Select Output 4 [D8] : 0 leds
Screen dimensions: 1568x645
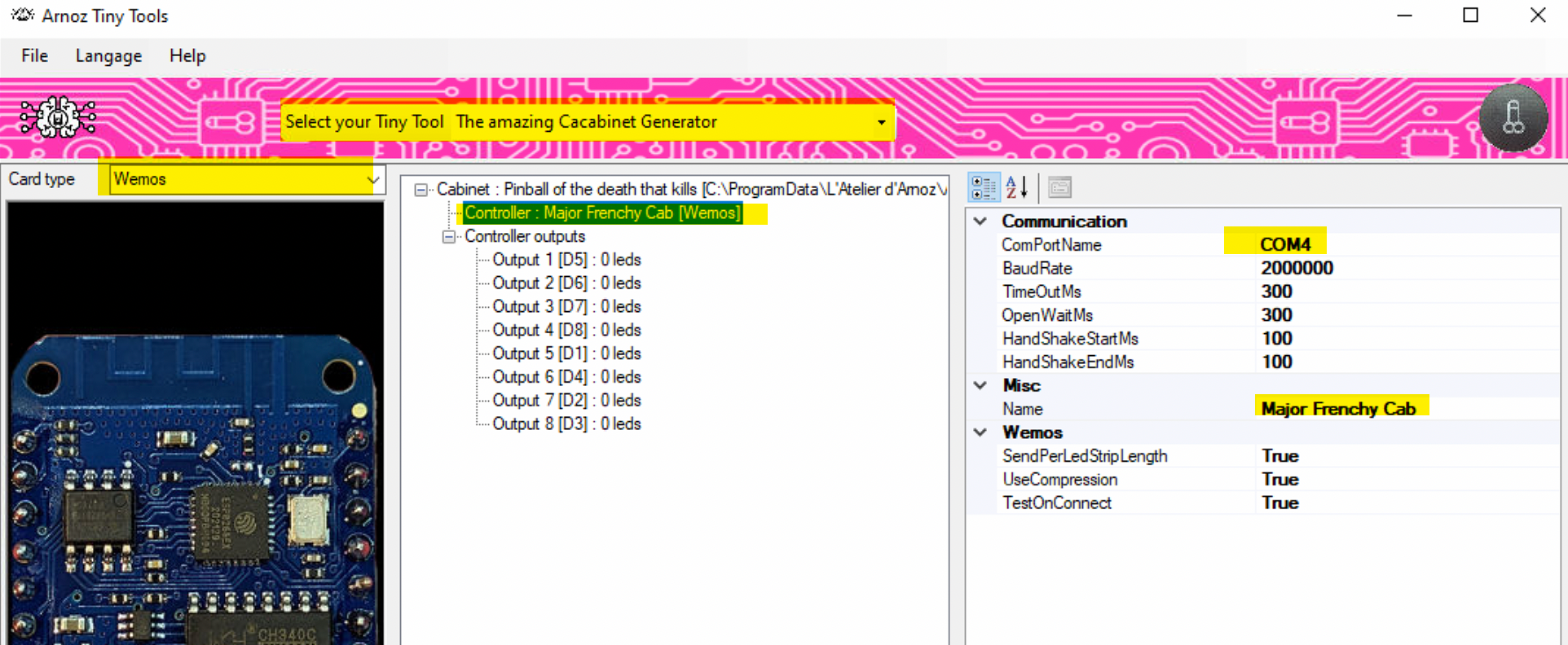coord(566,331)
